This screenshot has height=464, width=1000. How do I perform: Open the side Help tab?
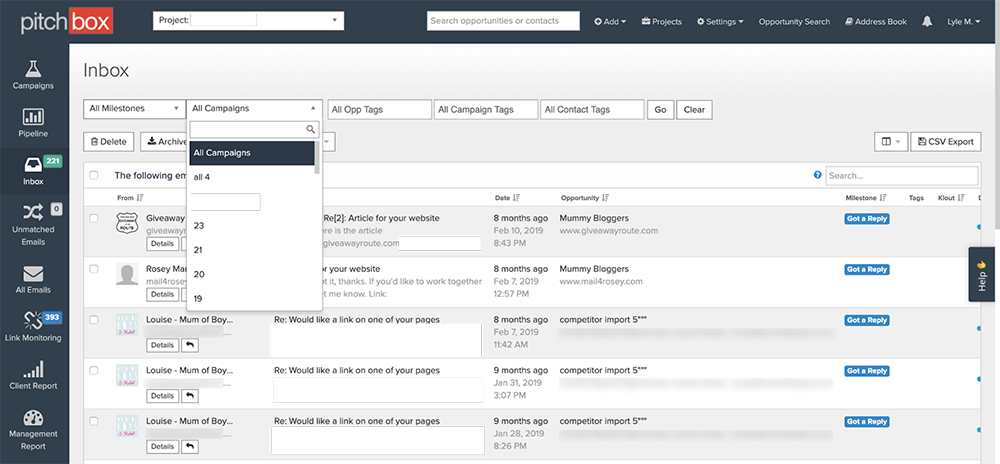click(x=984, y=274)
